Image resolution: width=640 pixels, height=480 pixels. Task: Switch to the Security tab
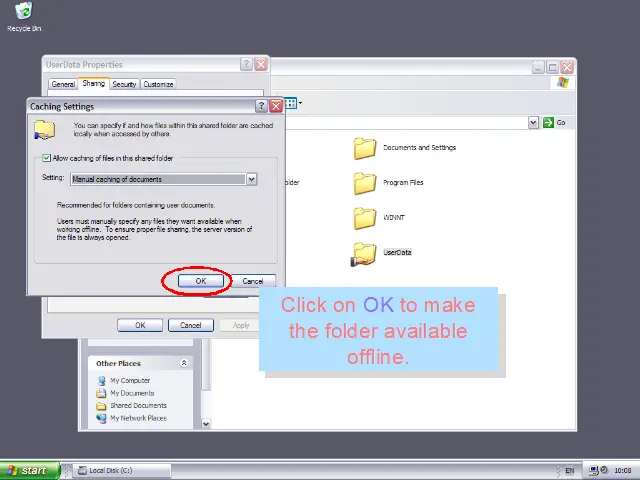[124, 84]
